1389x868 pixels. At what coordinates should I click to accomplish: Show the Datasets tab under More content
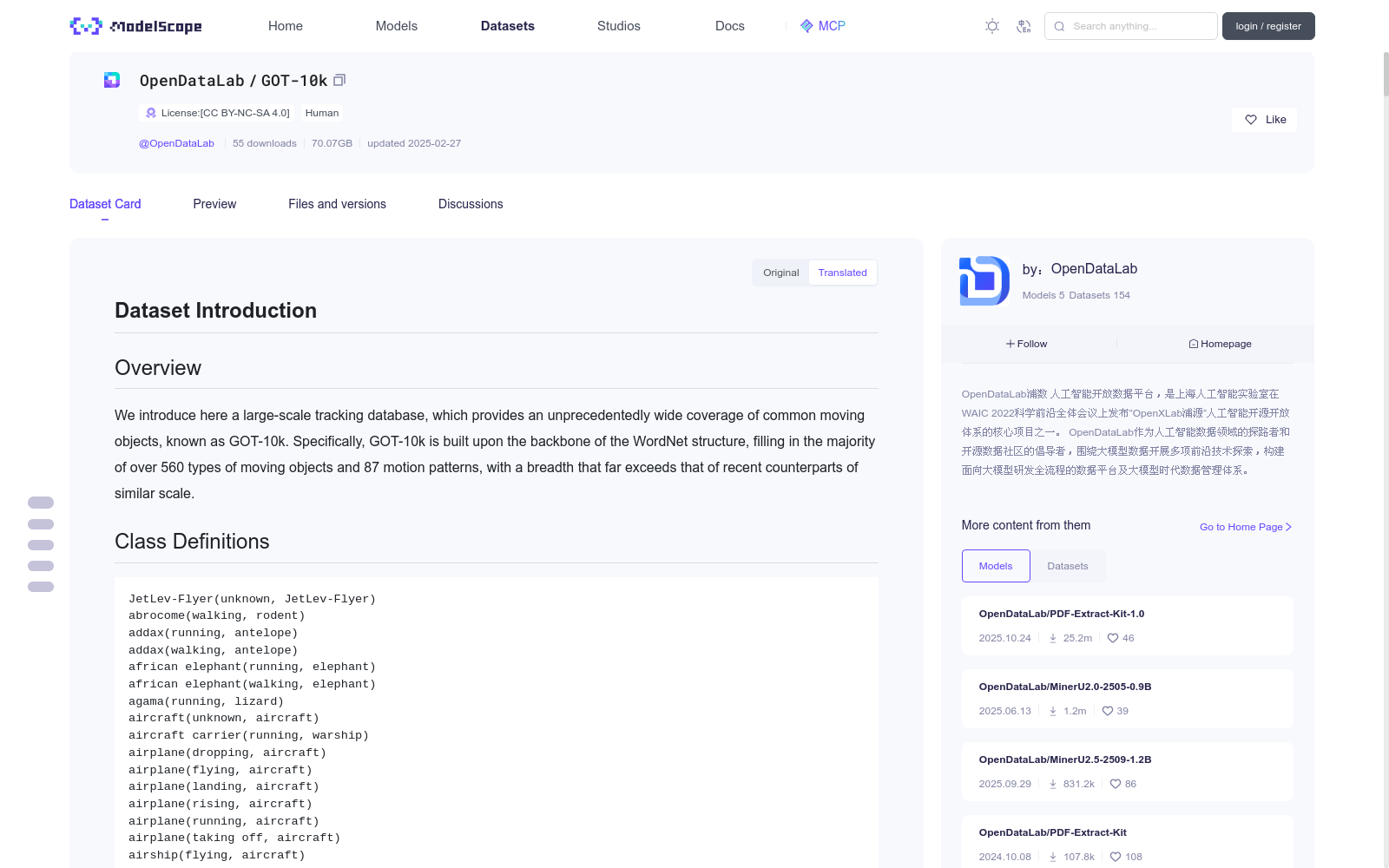tap(1068, 566)
